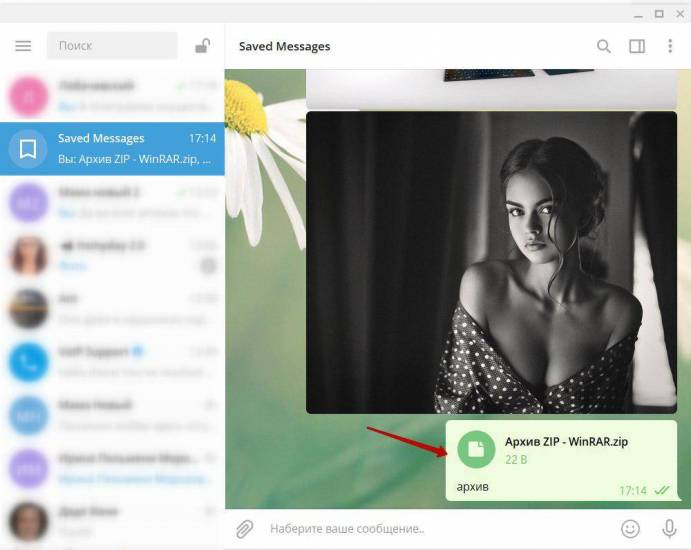
Task: Search within the Saved Messages chat
Action: point(603,46)
